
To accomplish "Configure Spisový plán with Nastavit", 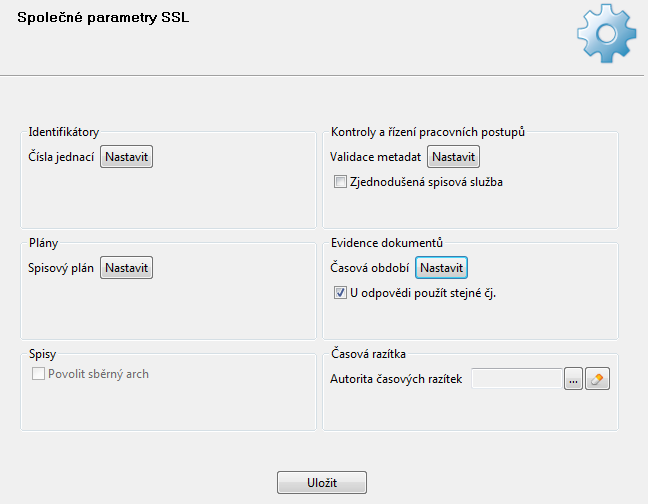I will coord(126,268).
